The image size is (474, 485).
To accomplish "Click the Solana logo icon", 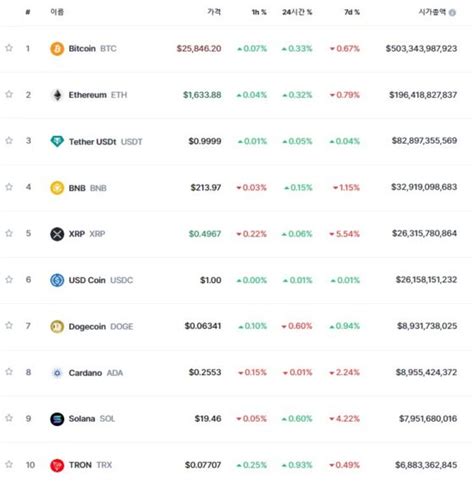I will 57,420.
